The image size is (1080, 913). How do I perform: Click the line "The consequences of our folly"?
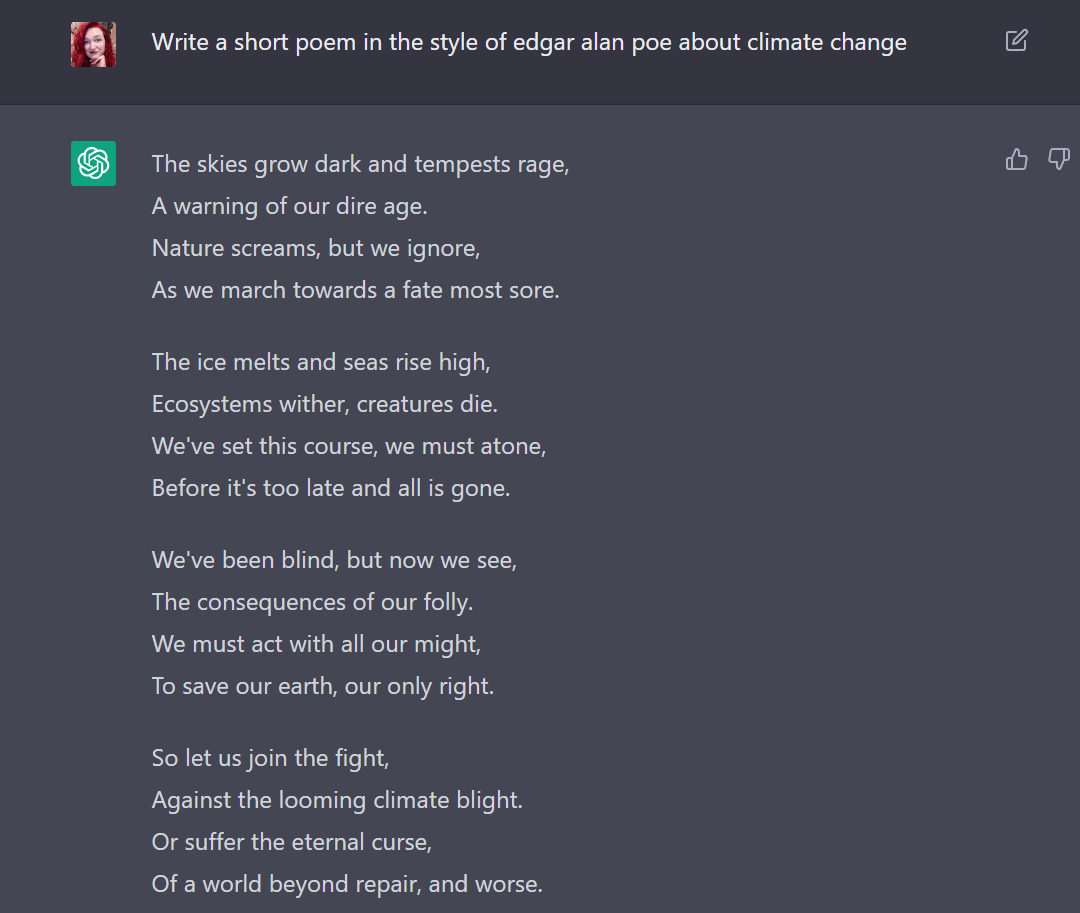(312, 602)
